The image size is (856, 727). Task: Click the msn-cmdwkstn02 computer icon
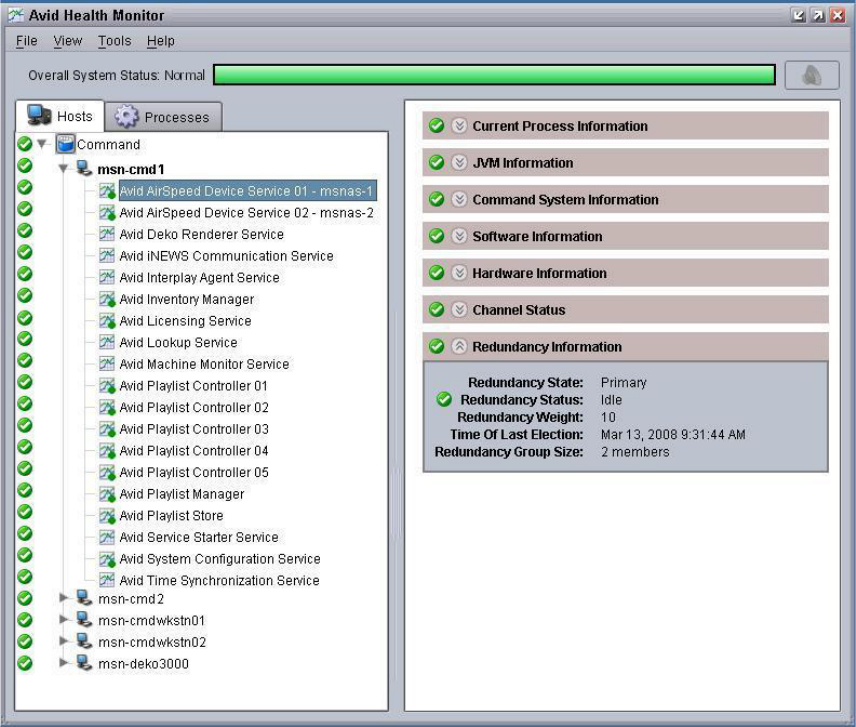click(84, 641)
